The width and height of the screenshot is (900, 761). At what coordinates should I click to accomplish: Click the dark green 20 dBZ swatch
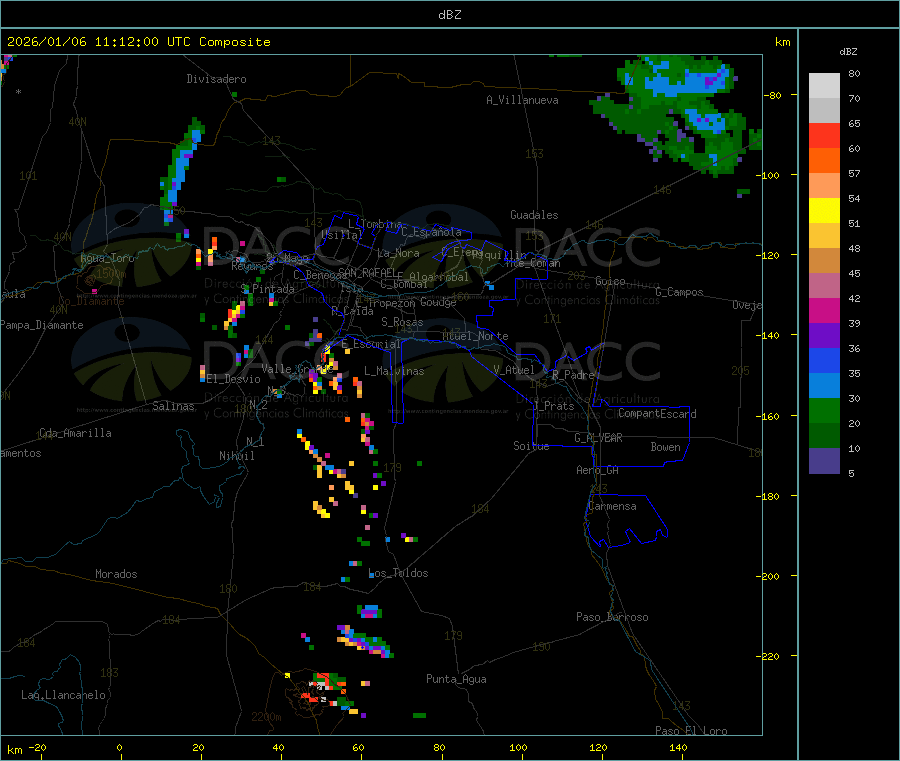(x=824, y=435)
